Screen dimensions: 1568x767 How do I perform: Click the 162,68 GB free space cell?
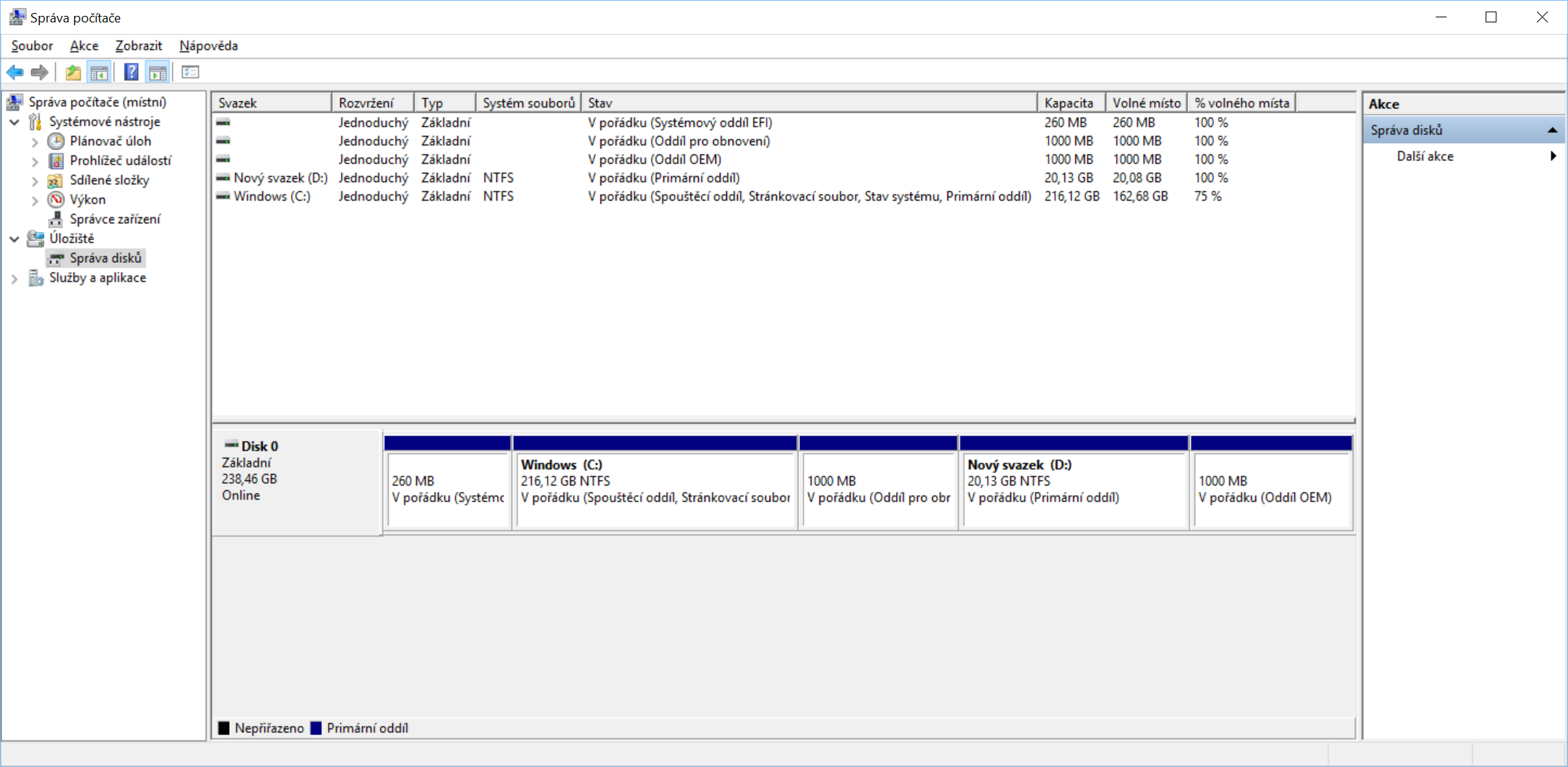pyautogui.click(x=1140, y=196)
